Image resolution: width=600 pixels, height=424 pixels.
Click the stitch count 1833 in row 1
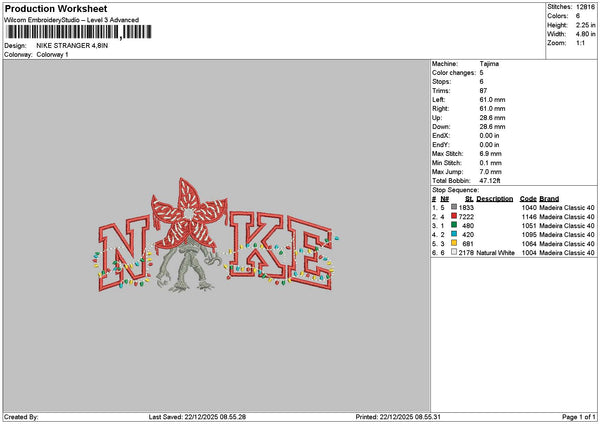tap(466, 208)
